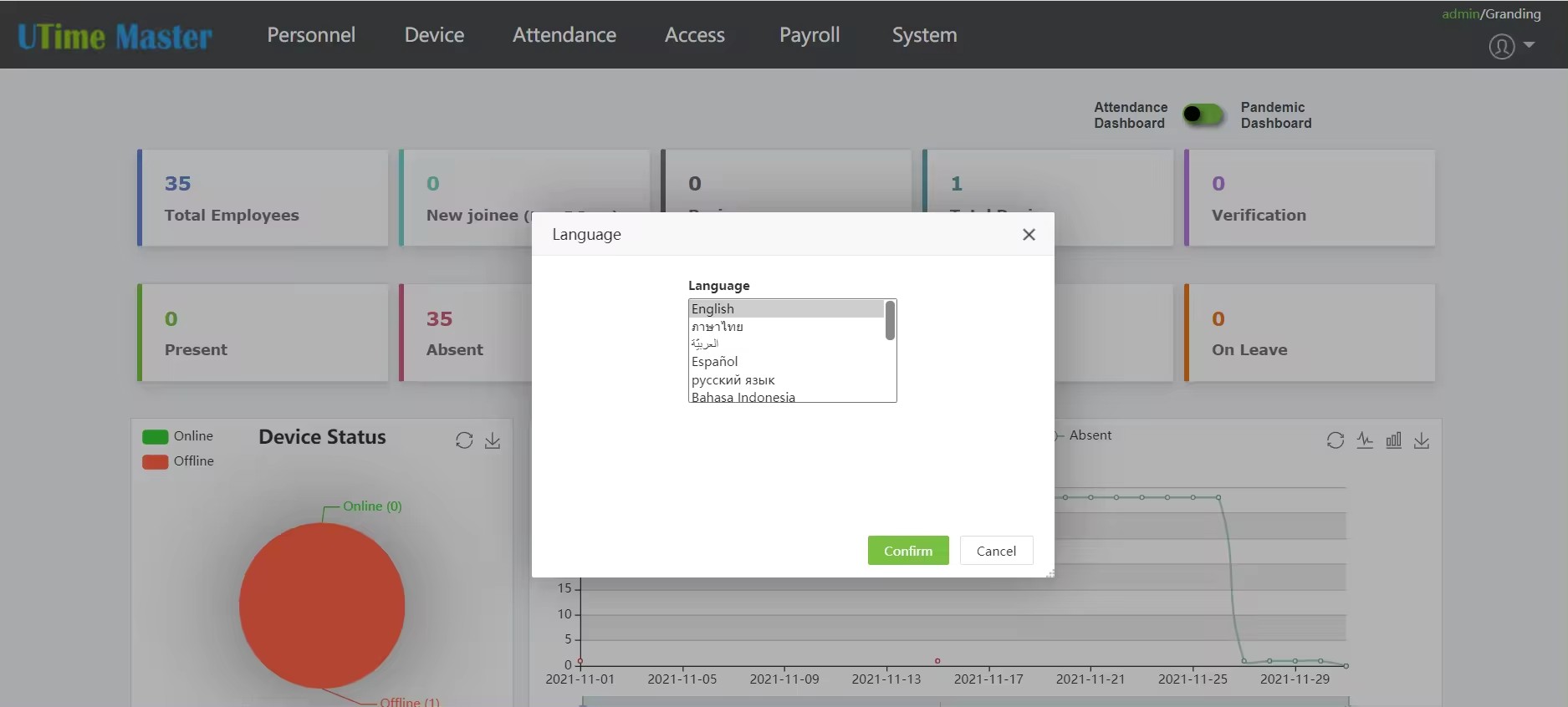Download the attendance trend chart
Viewport: 1568px width, 707px height.
pos(1422,440)
